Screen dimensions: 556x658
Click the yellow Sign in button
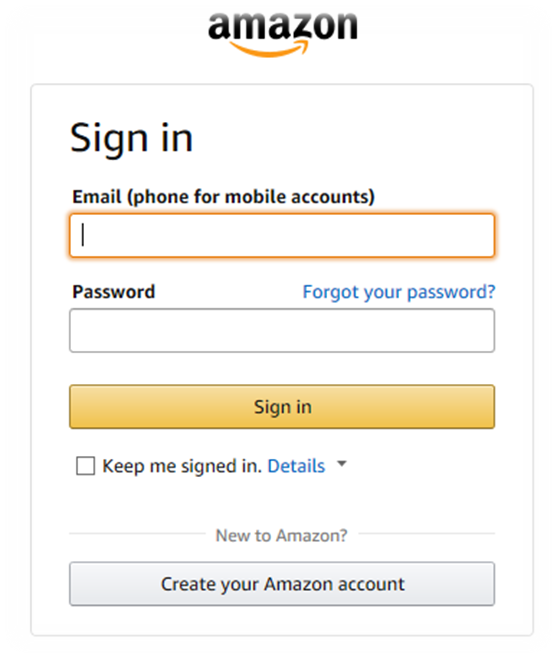pos(282,407)
